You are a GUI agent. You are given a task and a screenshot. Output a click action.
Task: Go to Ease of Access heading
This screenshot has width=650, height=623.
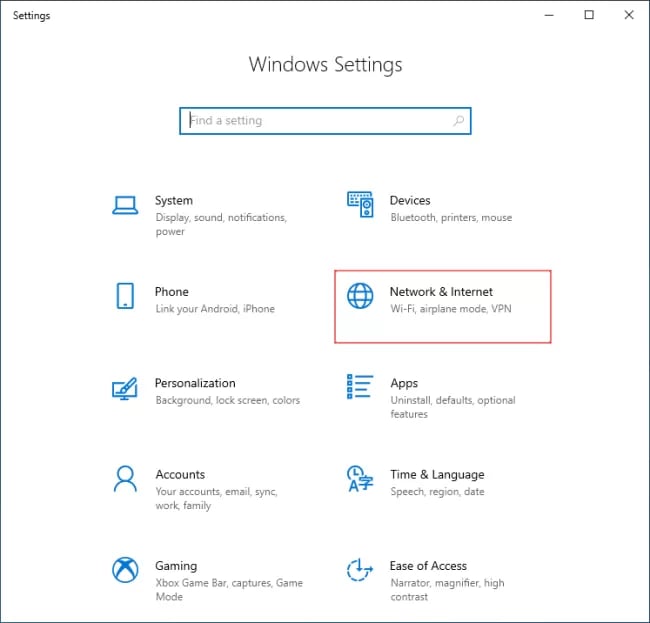428,566
